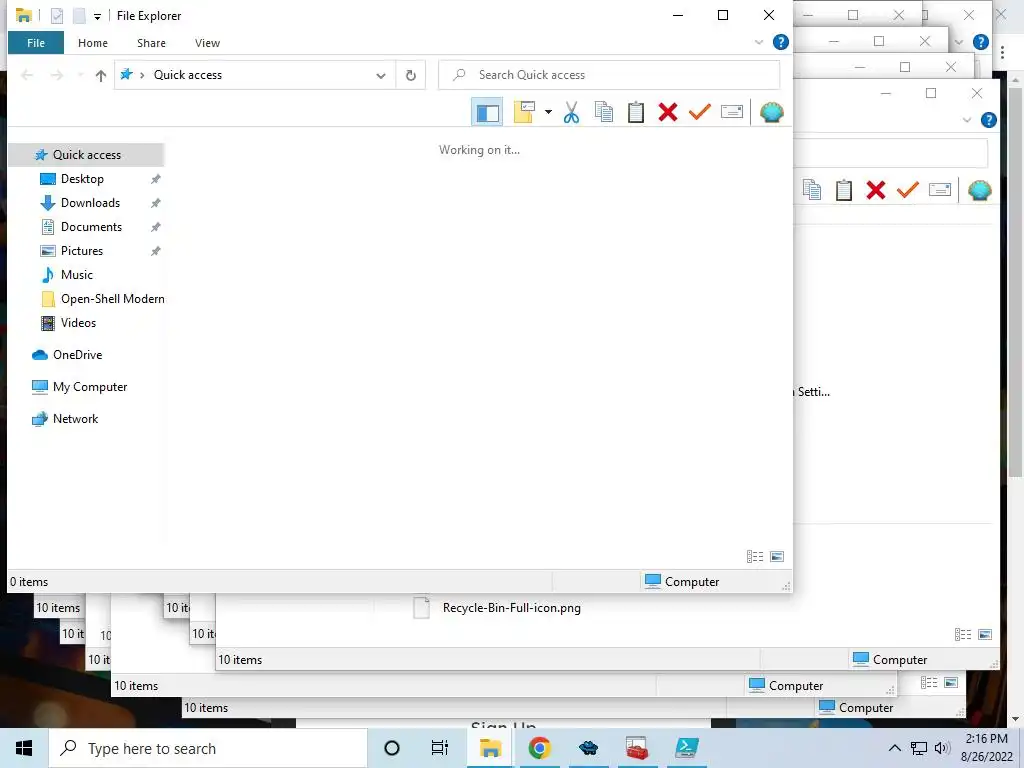This screenshot has width=1024, height=768.
Task: Expand the address bar history dropdown
Action: [381, 76]
